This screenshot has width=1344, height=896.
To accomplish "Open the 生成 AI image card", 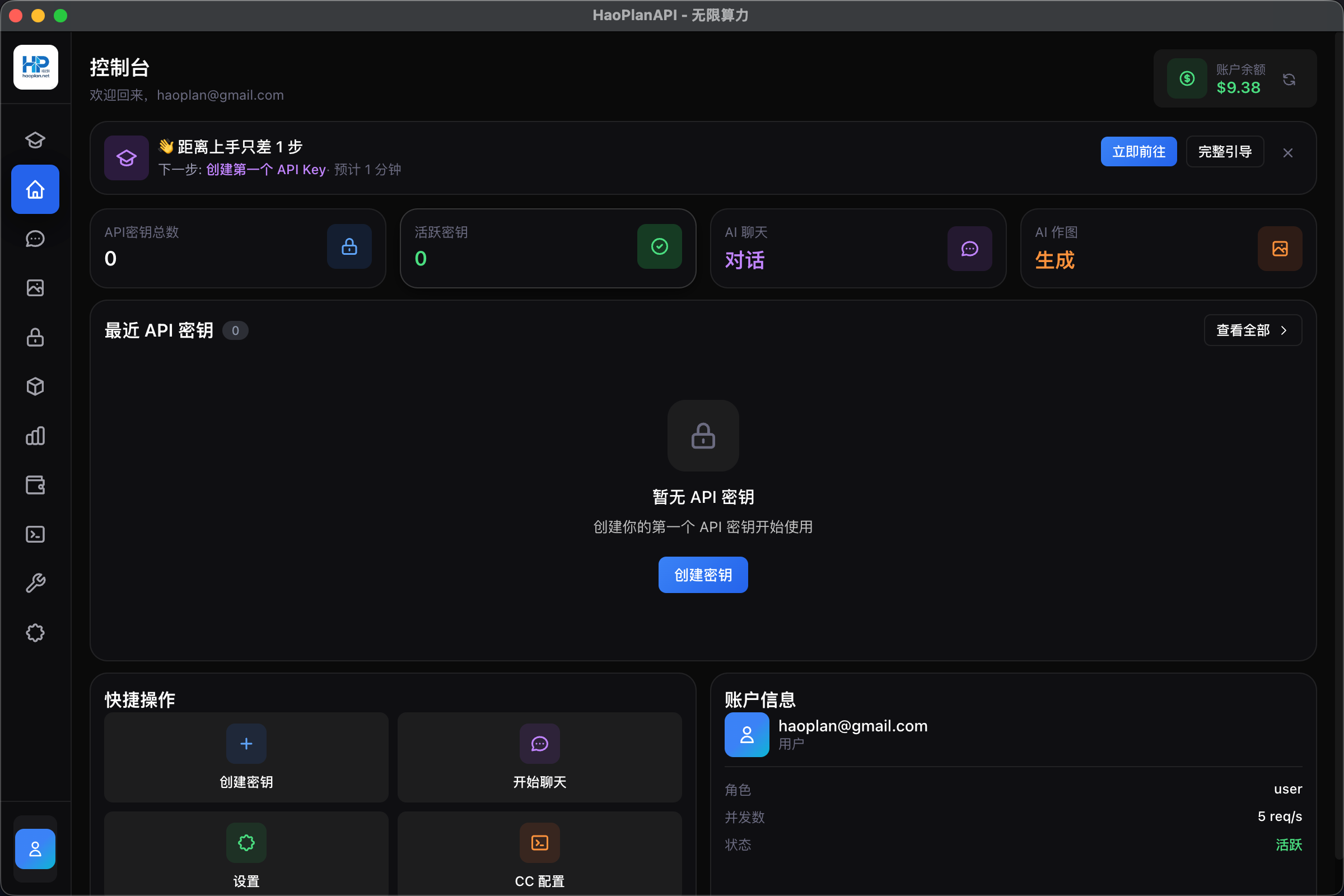I will point(1169,249).
